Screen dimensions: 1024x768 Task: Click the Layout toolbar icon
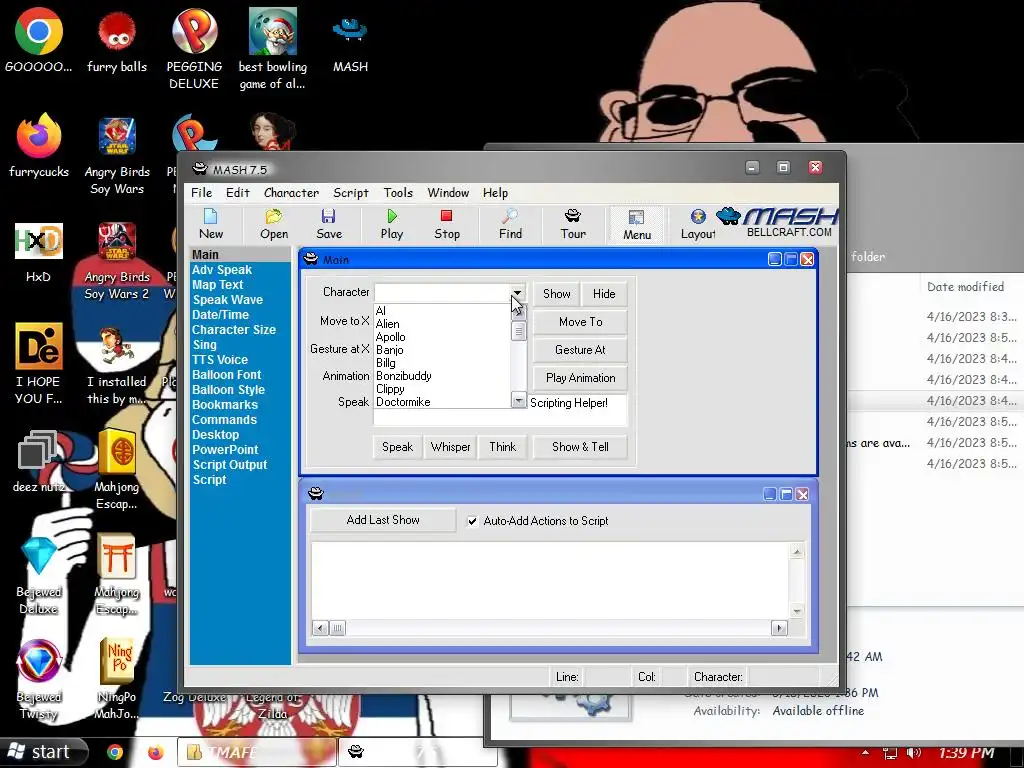click(x=697, y=224)
